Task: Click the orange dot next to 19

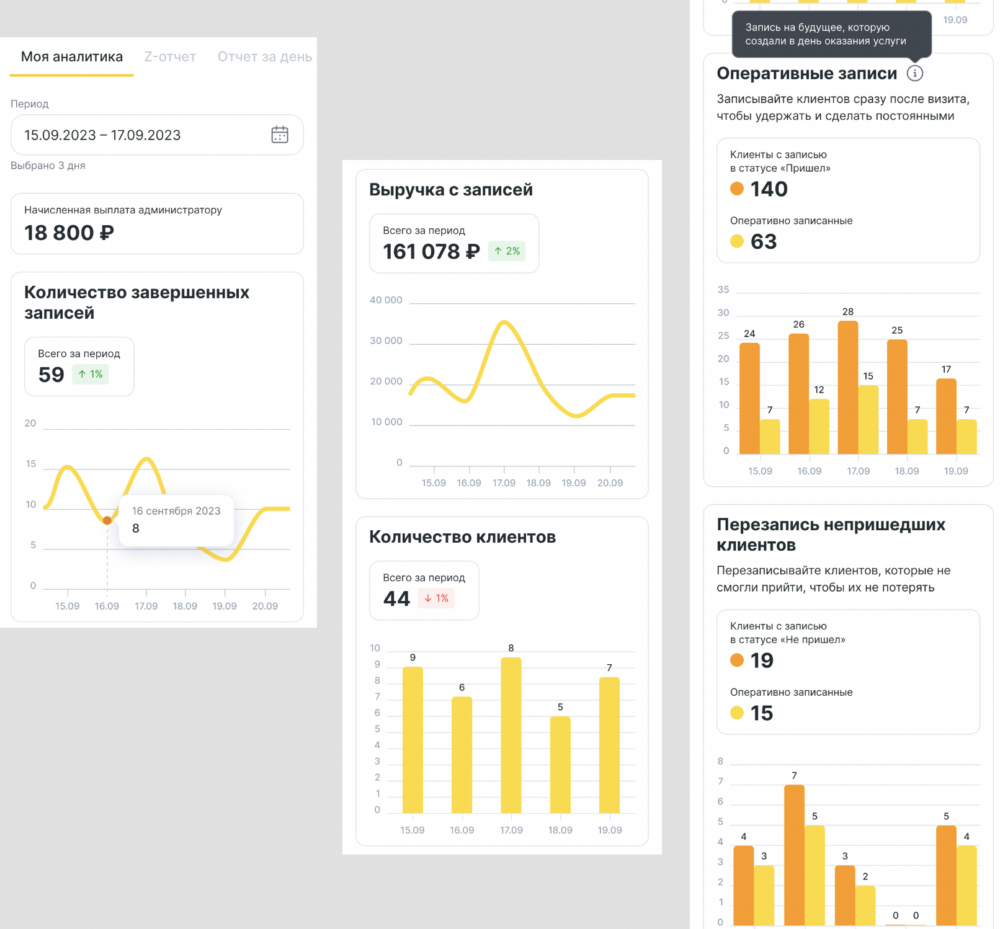Action: point(737,660)
